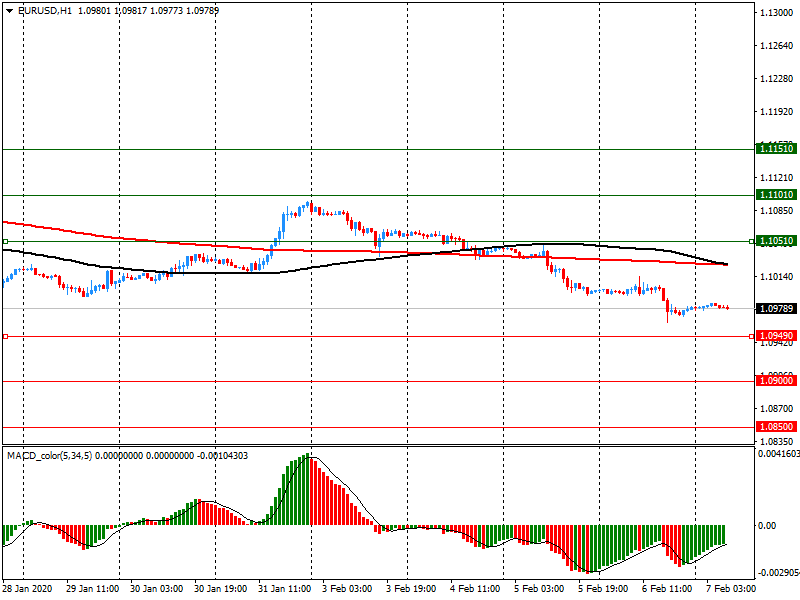Select the red 1.09490 price label
Screen dimensions: 800x600
[x=776, y=336]
